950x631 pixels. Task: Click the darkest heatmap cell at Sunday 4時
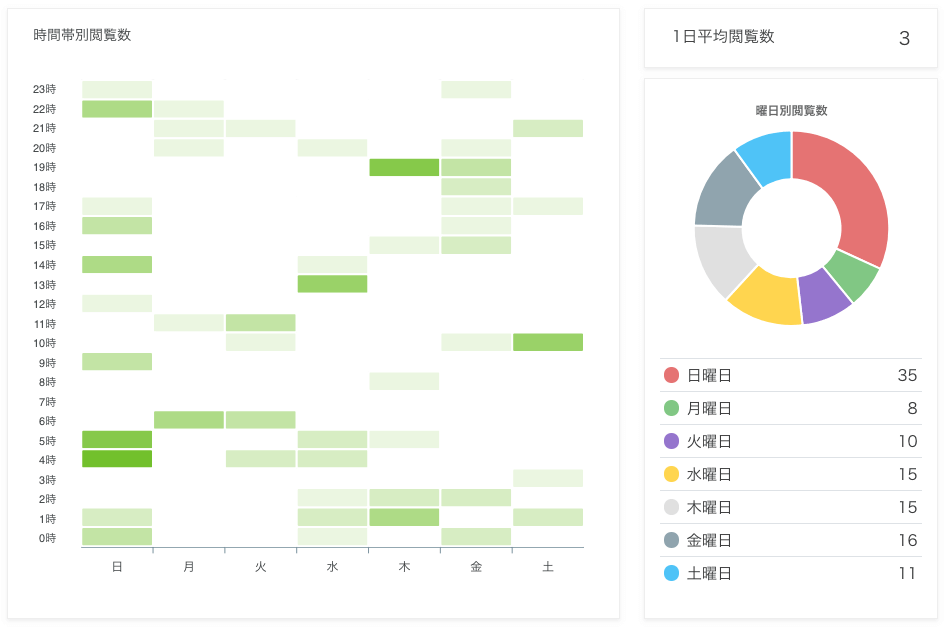point(117,459)
